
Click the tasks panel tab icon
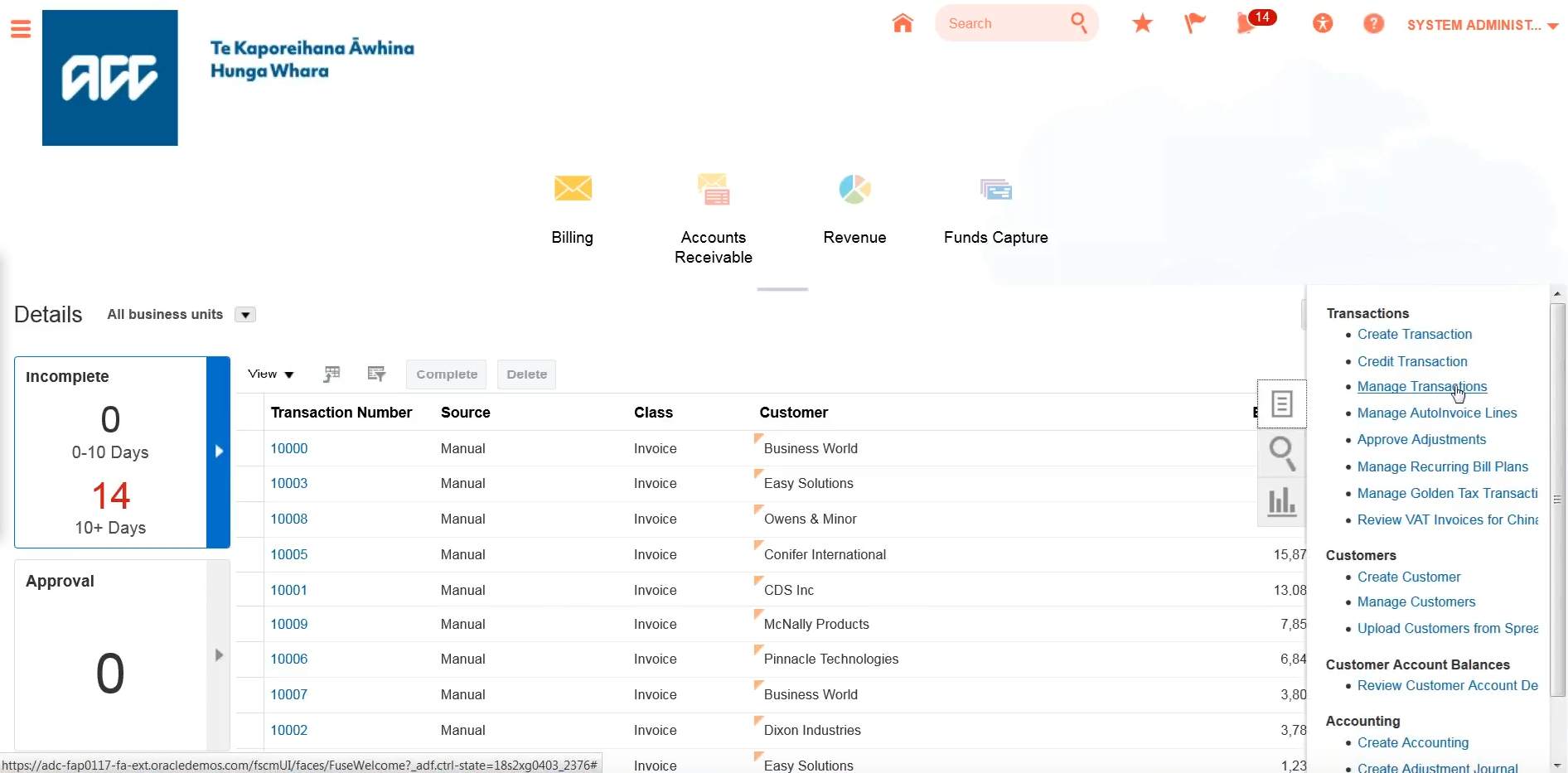tap(1281, 403)
